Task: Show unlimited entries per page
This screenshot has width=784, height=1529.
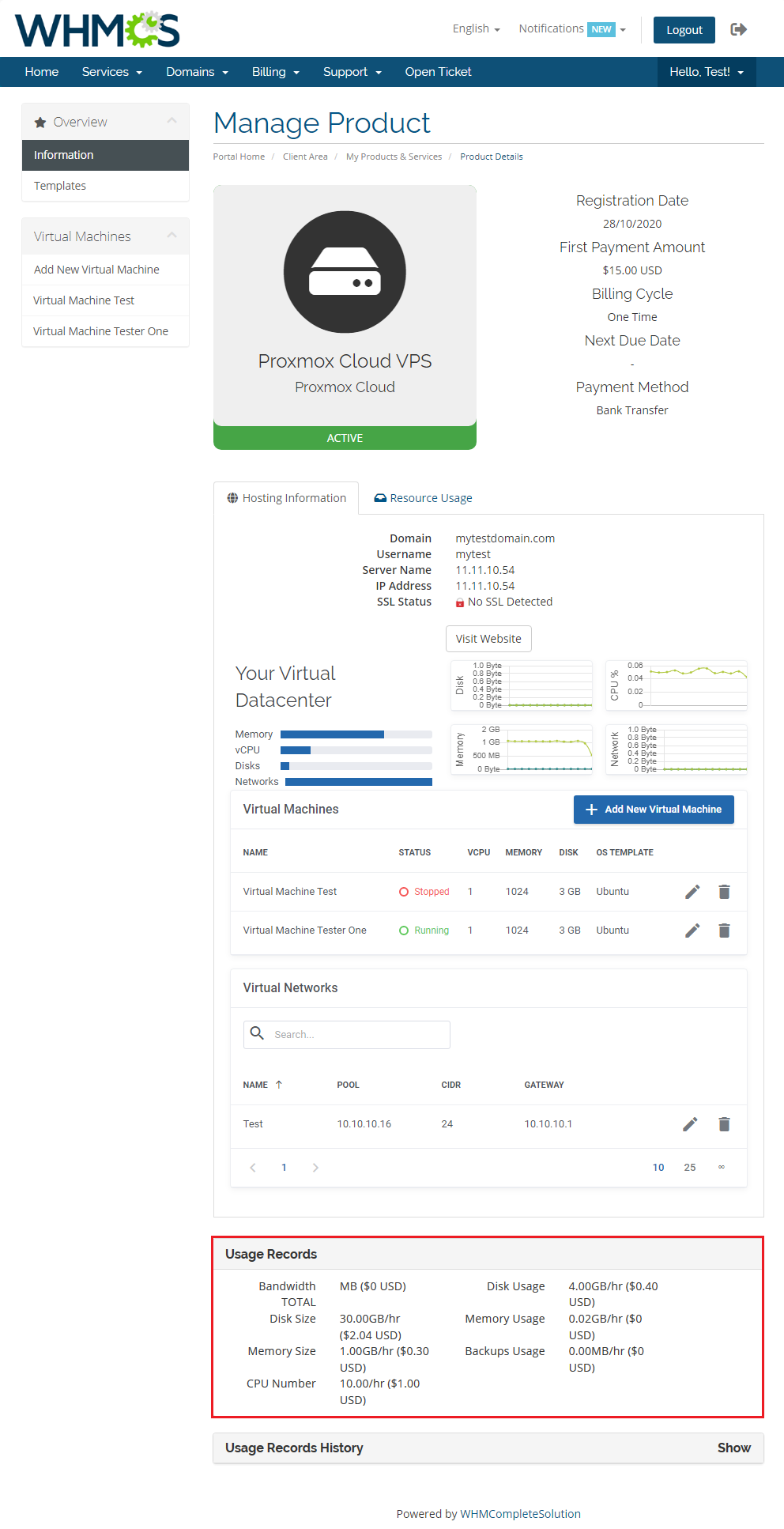Action: 722,1168
